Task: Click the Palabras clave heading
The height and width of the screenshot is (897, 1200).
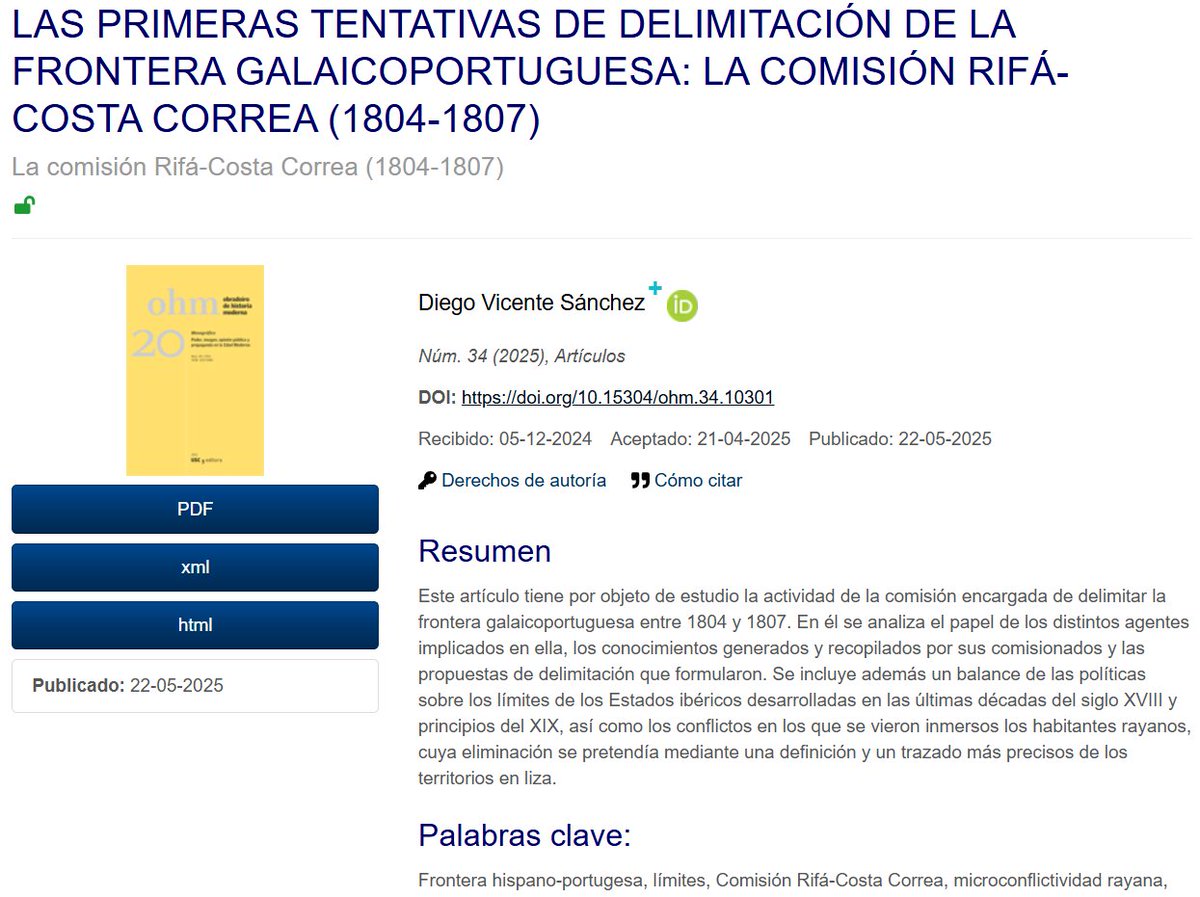Action: [x=524, y=835]
